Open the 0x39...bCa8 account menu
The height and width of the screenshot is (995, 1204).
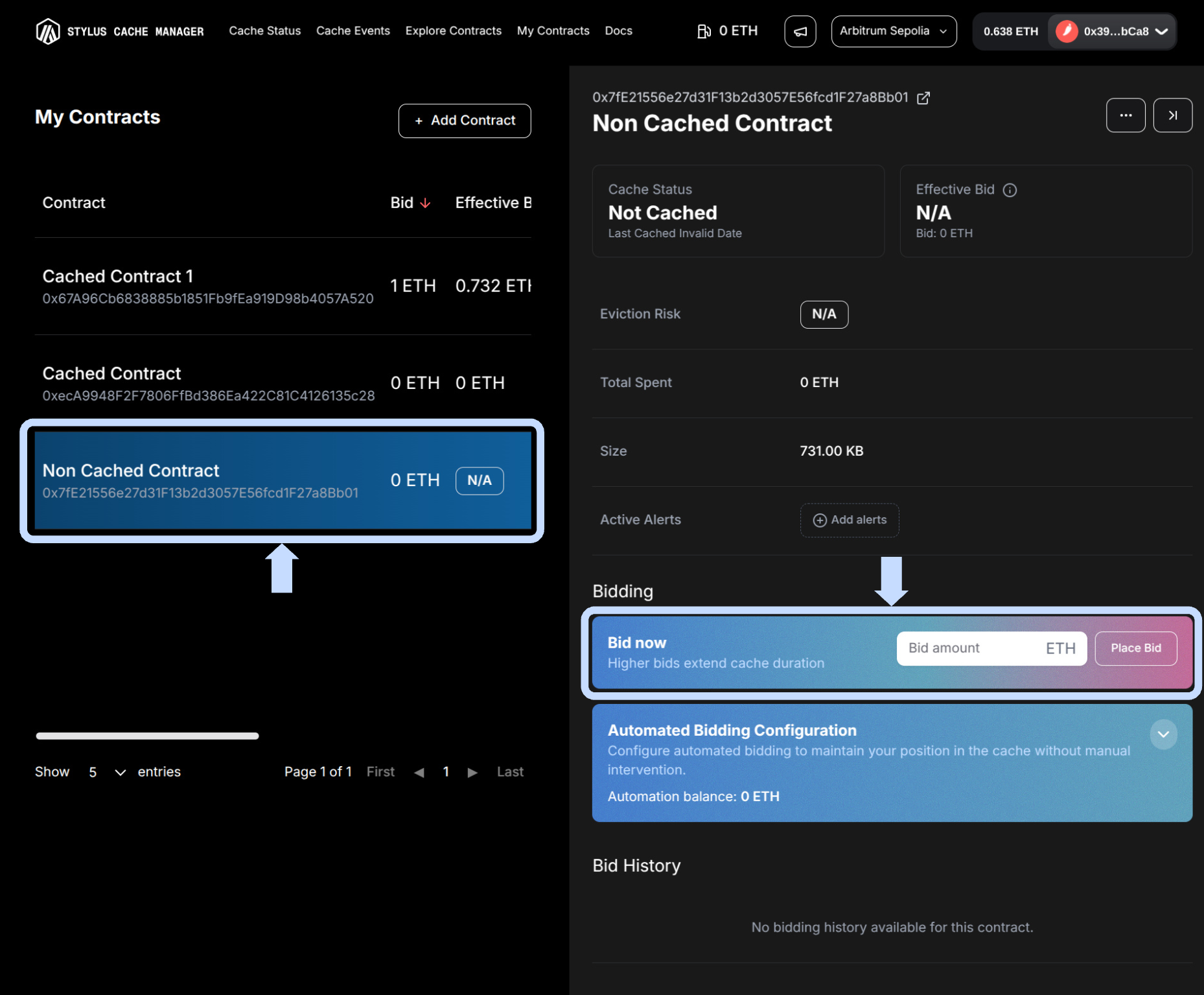point(1112,31)
